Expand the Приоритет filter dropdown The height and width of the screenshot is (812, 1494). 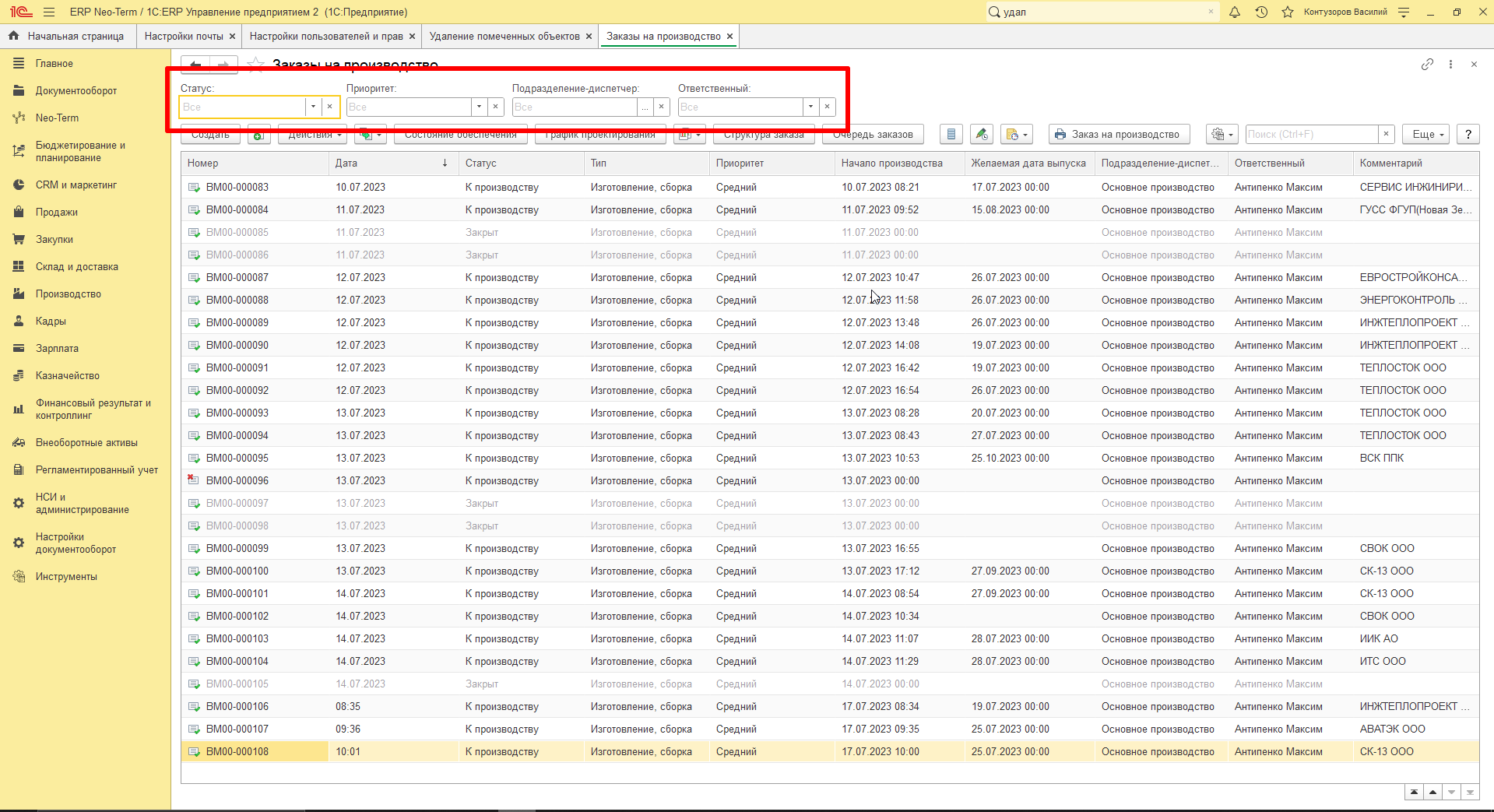pyautogui.click(x=479, y=107)
